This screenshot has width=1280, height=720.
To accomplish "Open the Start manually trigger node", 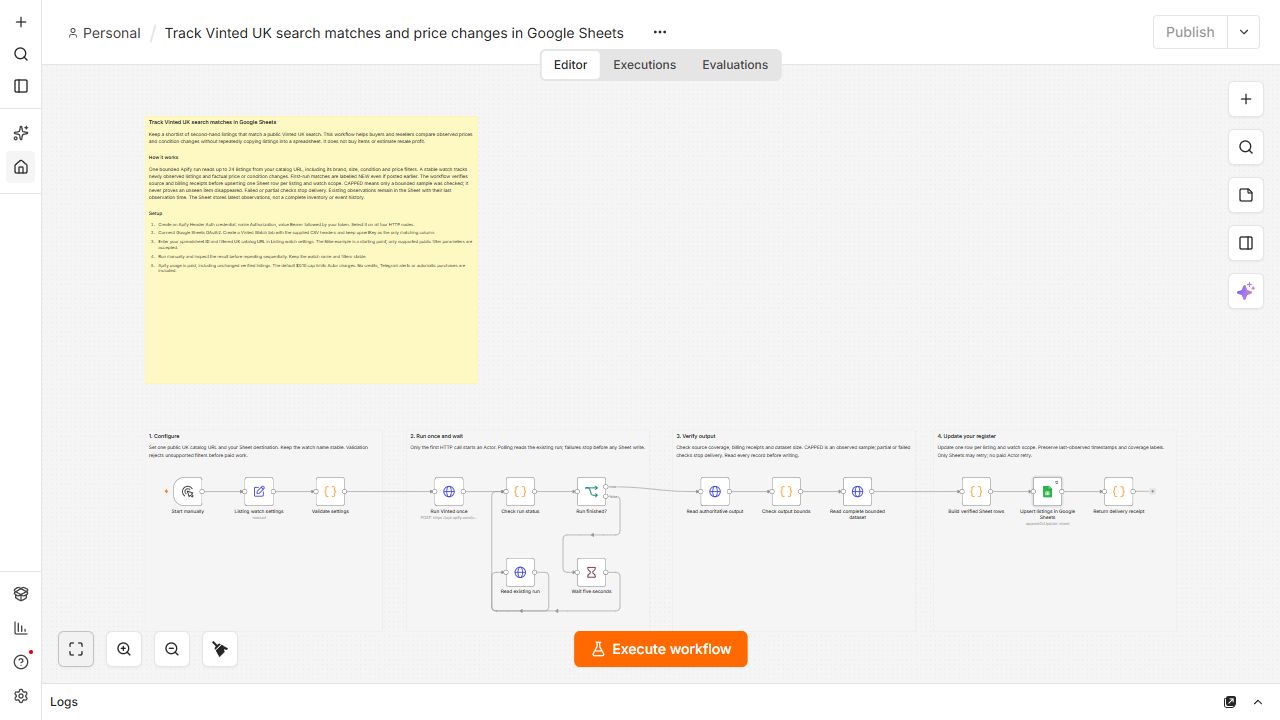I will tap(187, 491).
